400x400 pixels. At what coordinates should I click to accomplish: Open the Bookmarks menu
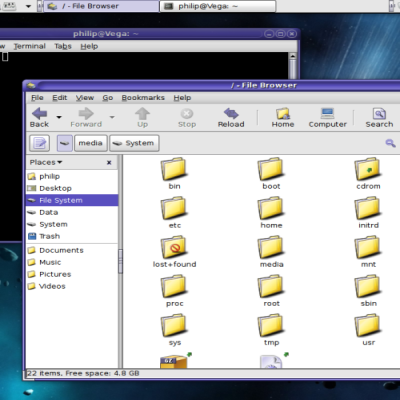click(x=143, y=98)
